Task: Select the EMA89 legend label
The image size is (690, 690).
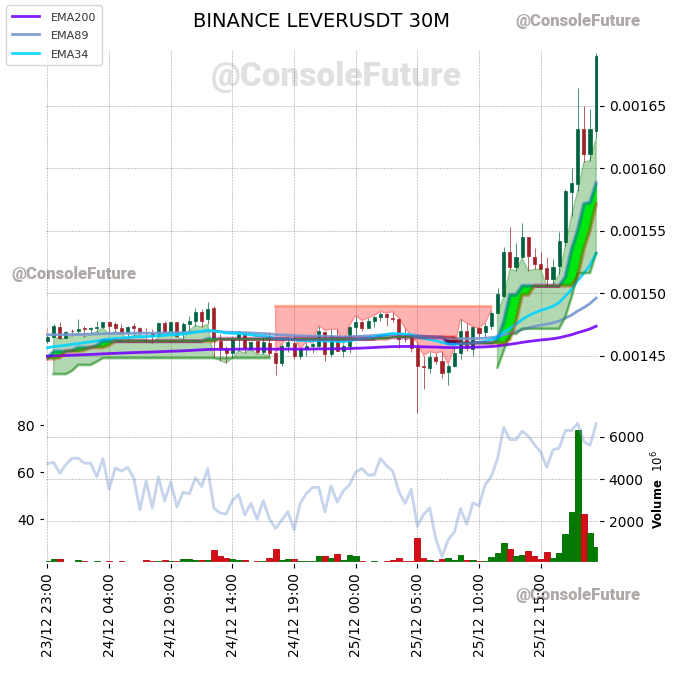Action: pos(70,35)
